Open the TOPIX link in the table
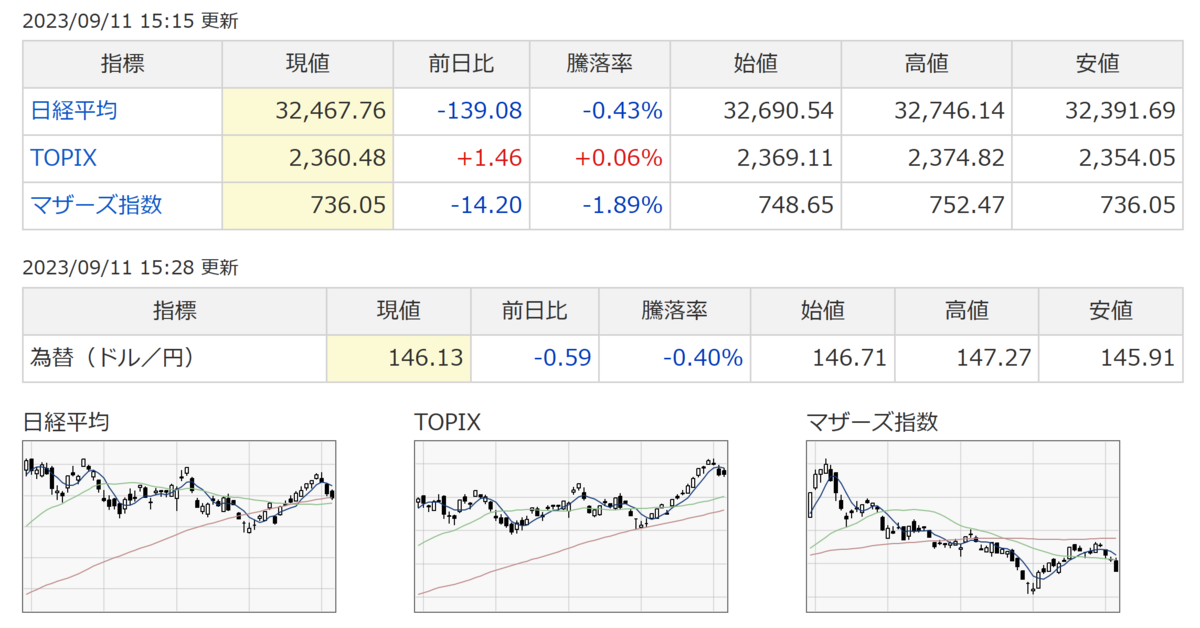This screenshot has width=1200, height=628. click(64, 158)
